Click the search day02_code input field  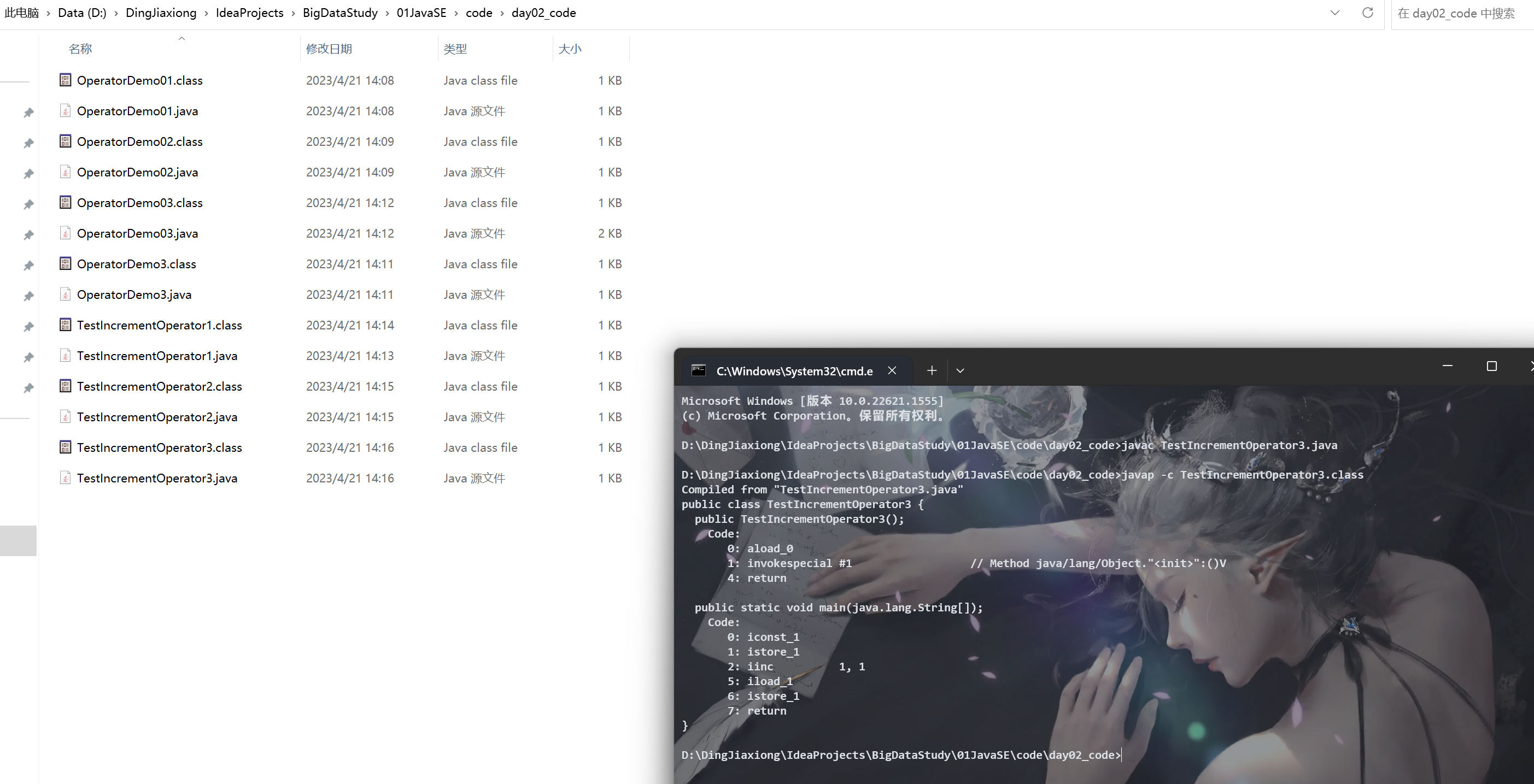coord(1456,13)
